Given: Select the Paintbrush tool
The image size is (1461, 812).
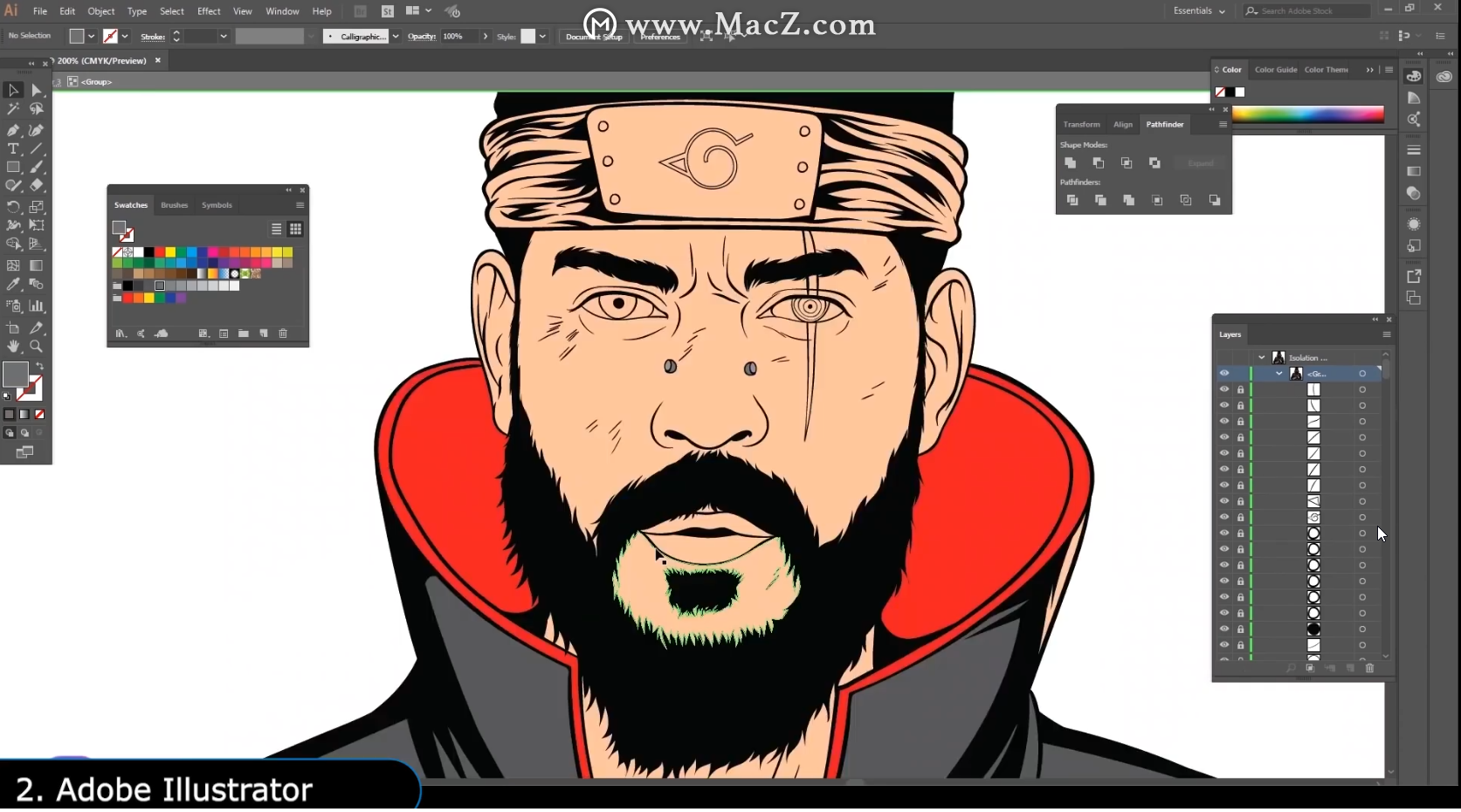Looking at the screenshot, I should coord(36,167).
